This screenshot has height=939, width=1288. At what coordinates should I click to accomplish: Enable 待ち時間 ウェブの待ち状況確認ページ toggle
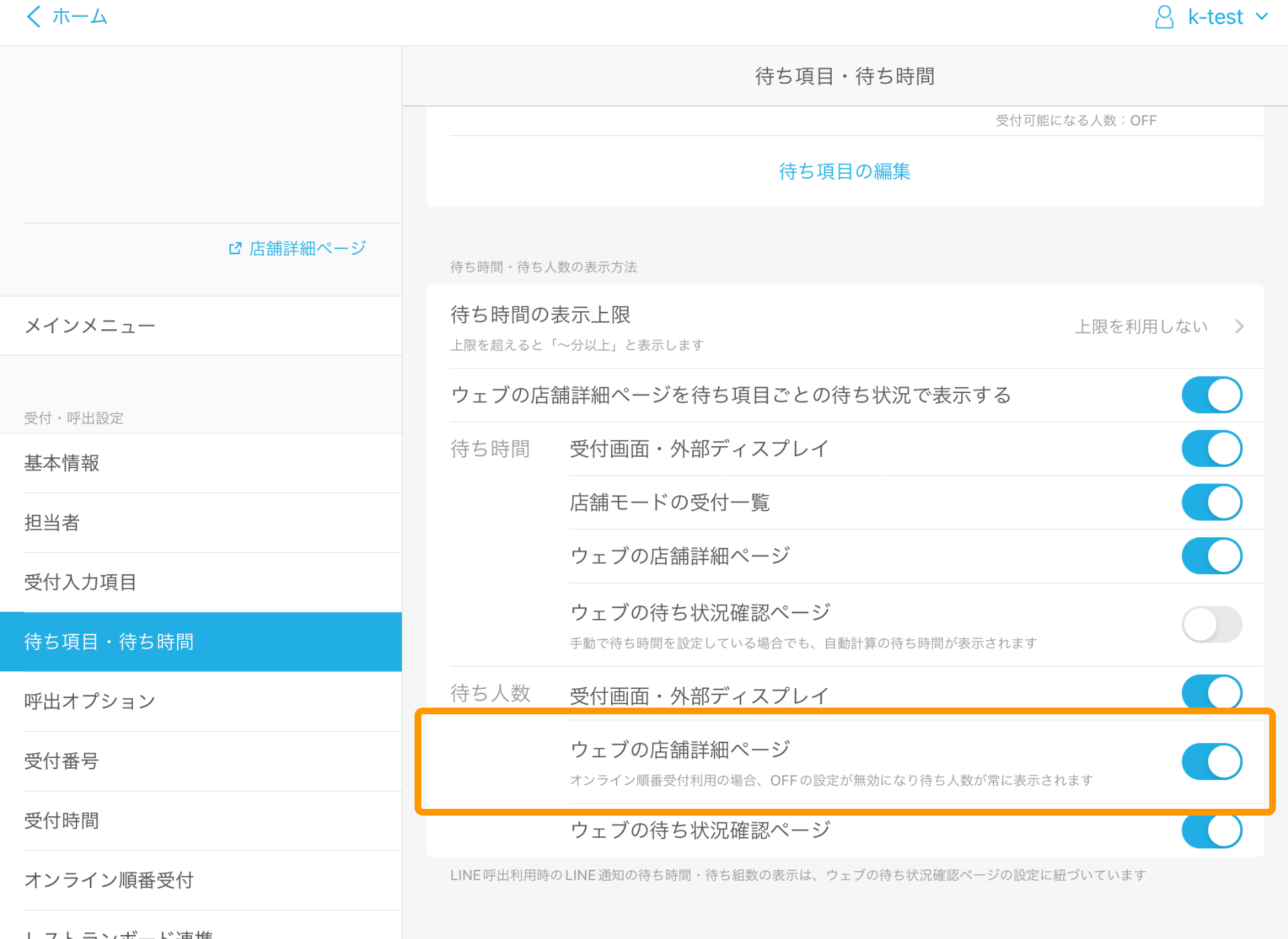pyautogui.click(x=1212, y=624)
